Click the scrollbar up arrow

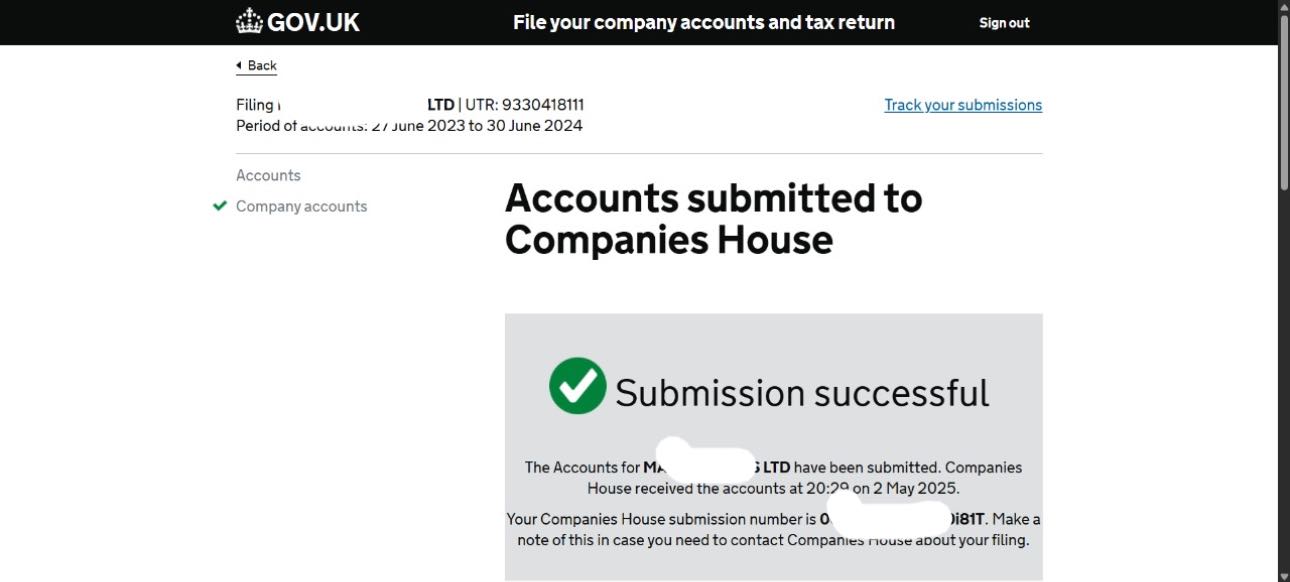pyautogui.click(x=1283, y=7)
